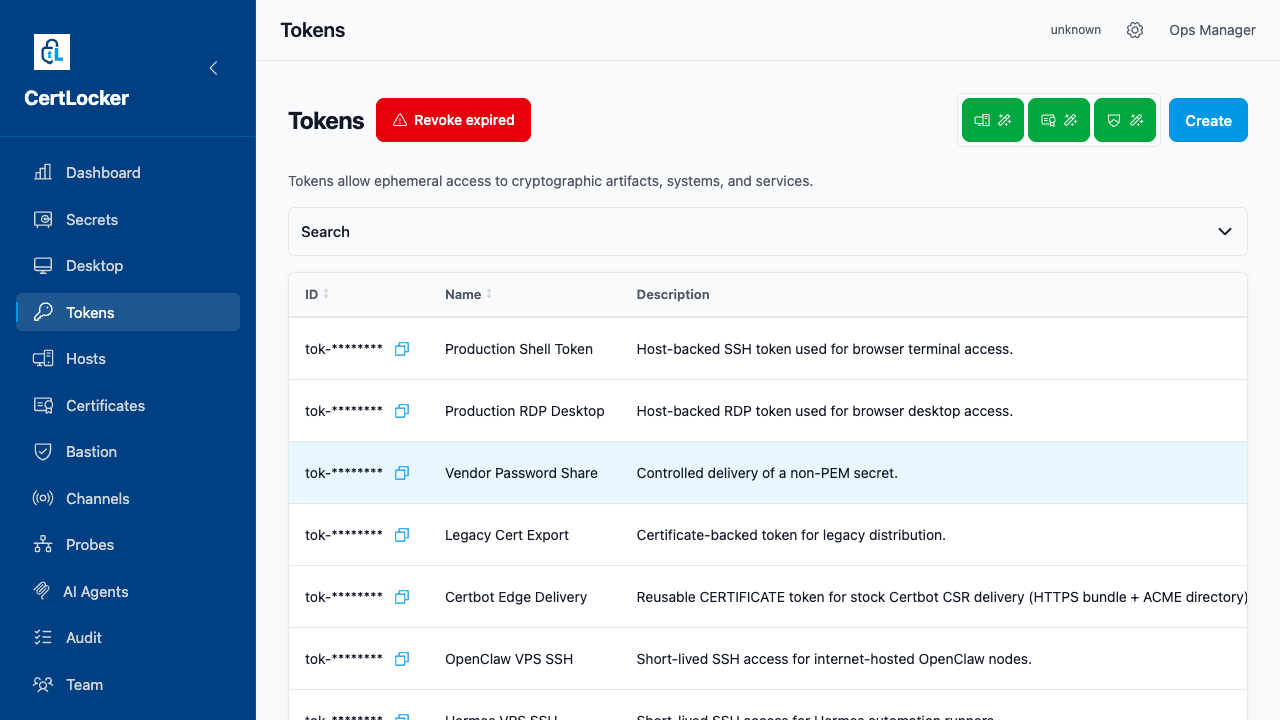Collapse the sidebar with the chevron
This screenshot has height=720, width=1280.
pos(213,68)
